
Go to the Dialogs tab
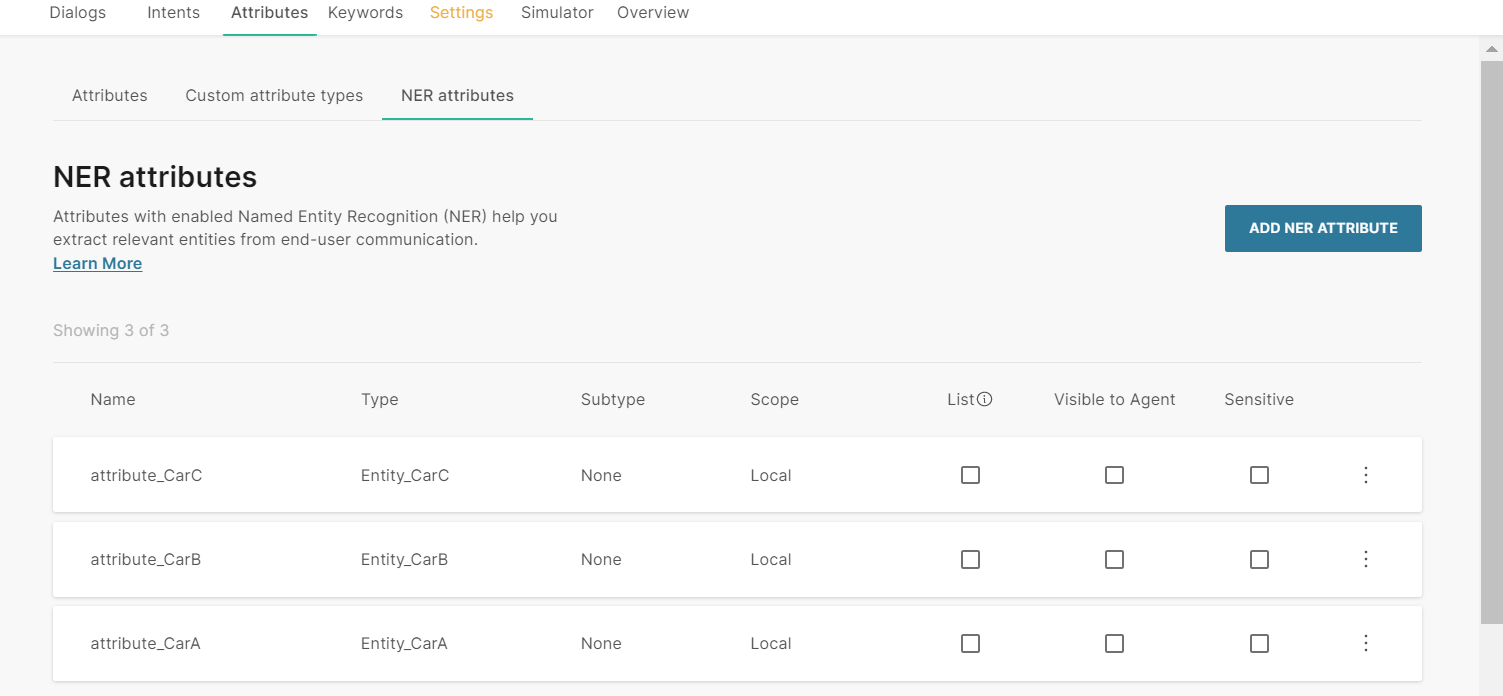pos(77,13)
